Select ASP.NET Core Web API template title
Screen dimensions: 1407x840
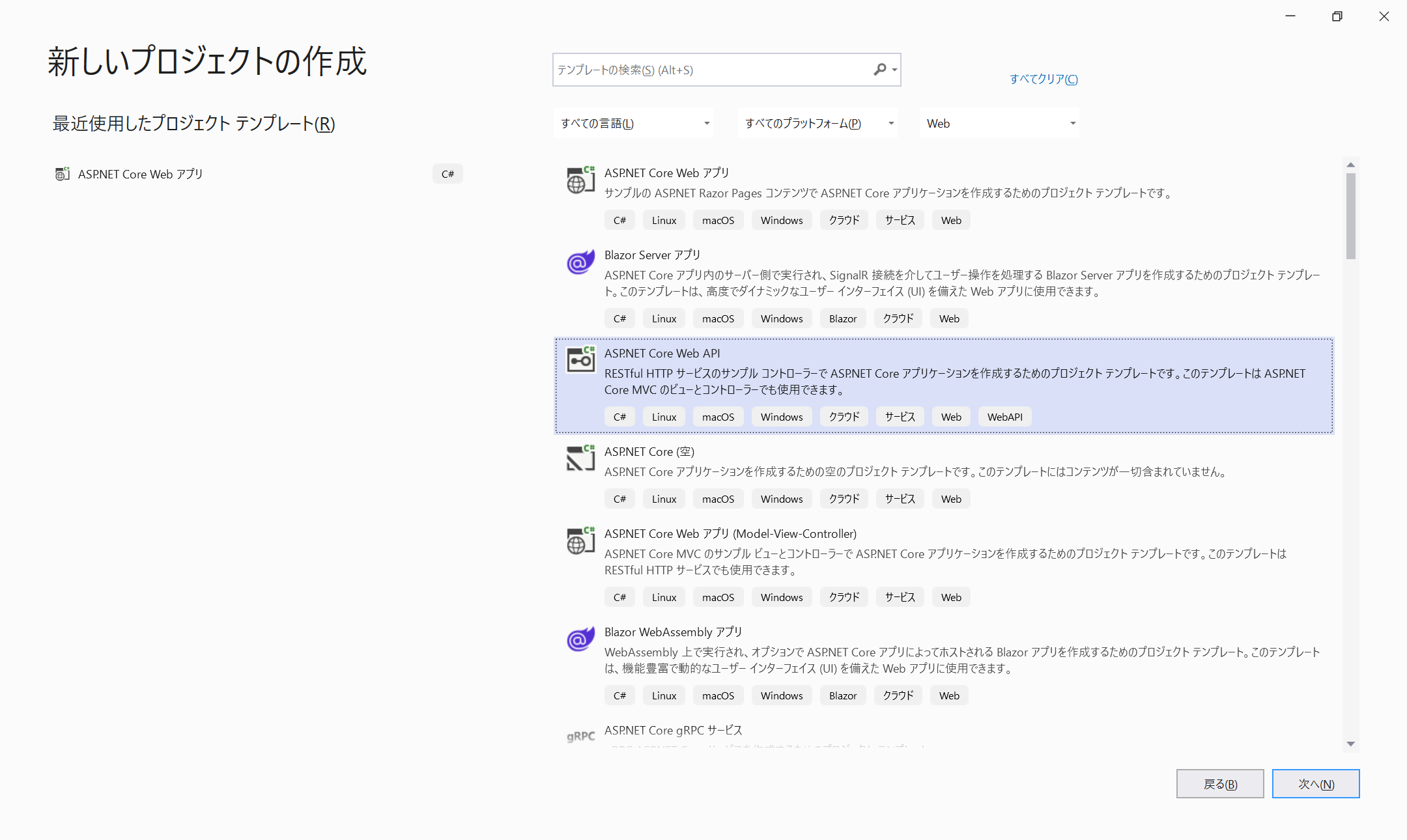pyautogui.click(x=662, y=353)
